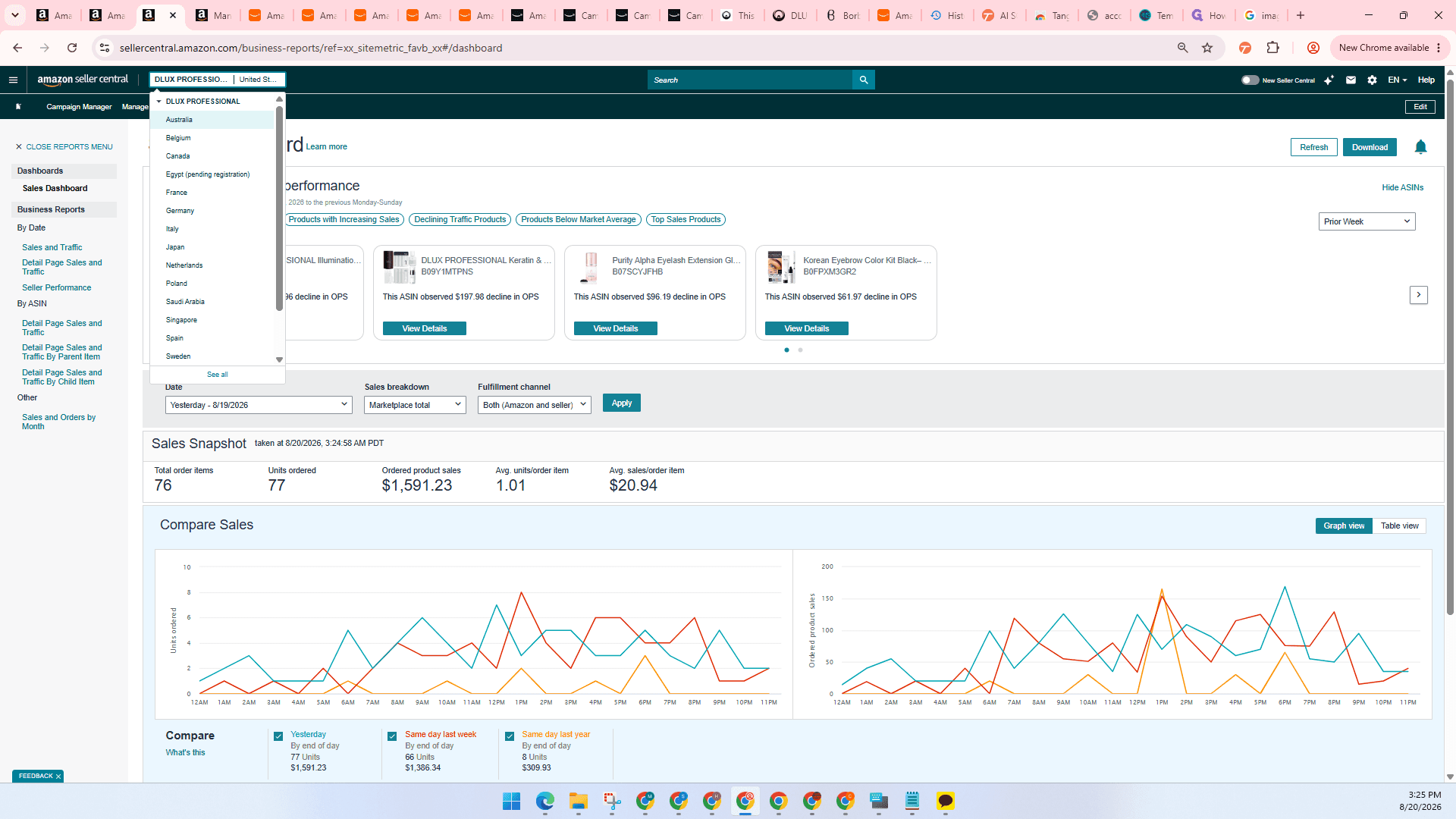1456x819 pixels.
Task: Click the second carousel pagination dot
Action: coord(800,350)
